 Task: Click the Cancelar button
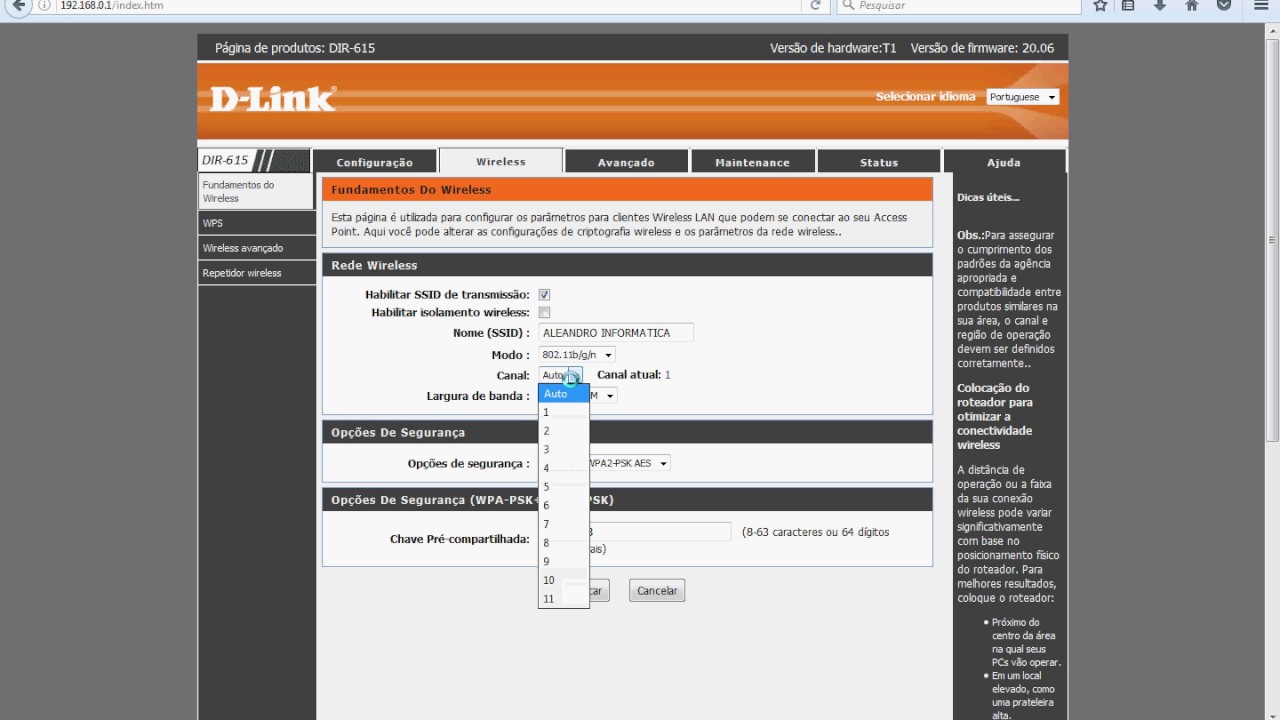[657, 591]
